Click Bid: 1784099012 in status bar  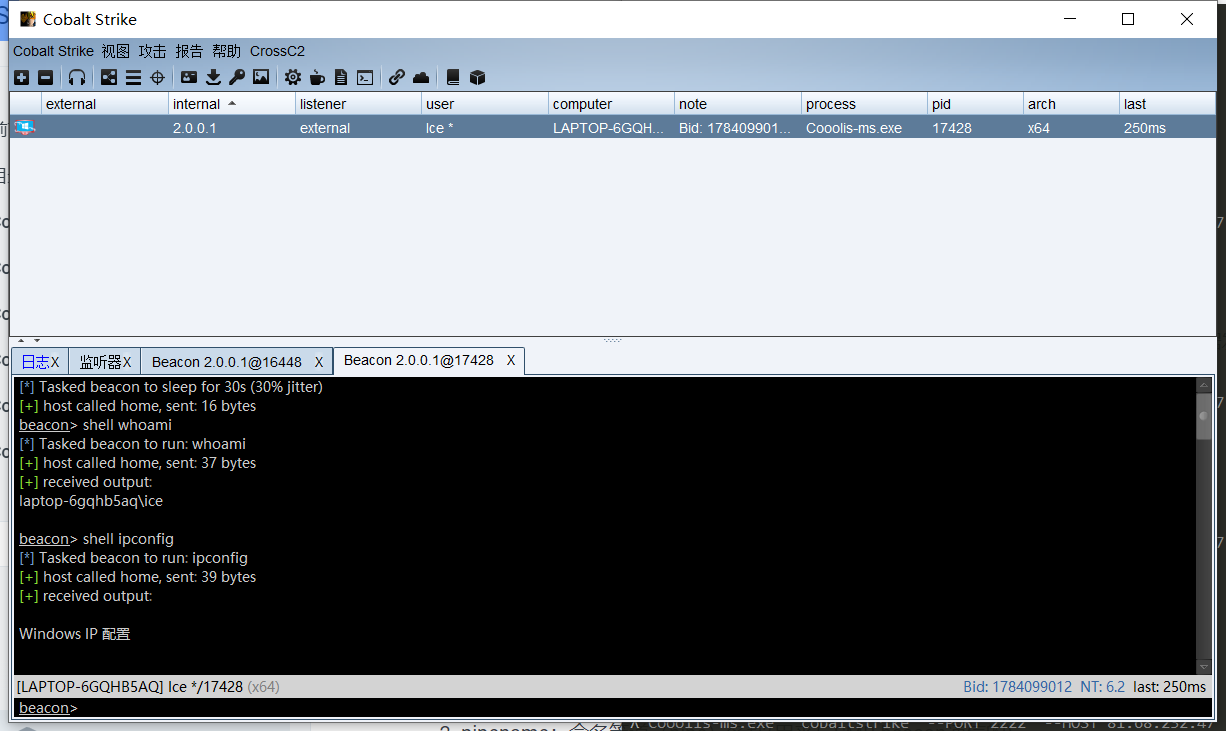click(1018, 687)
